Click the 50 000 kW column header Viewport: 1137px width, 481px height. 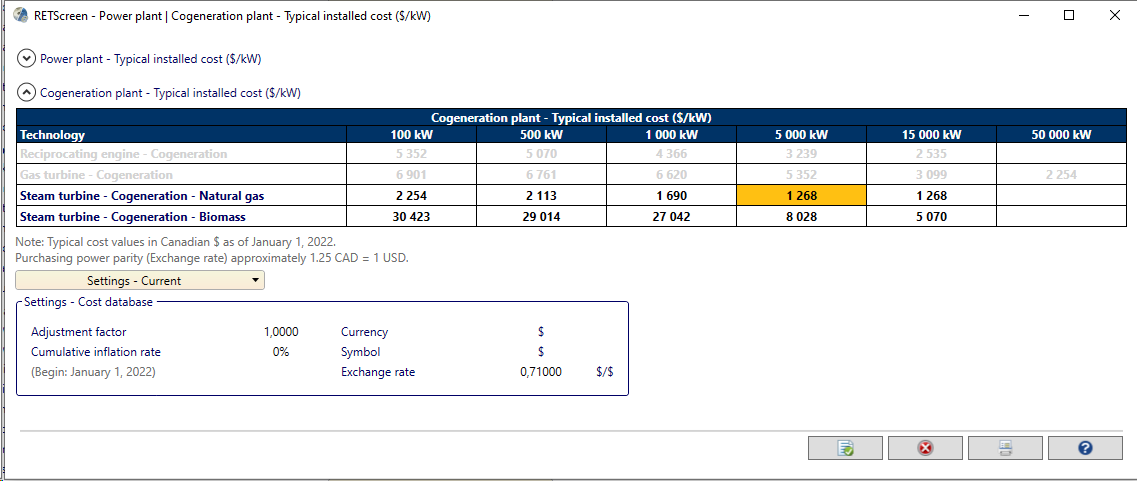coord(1061,134)
